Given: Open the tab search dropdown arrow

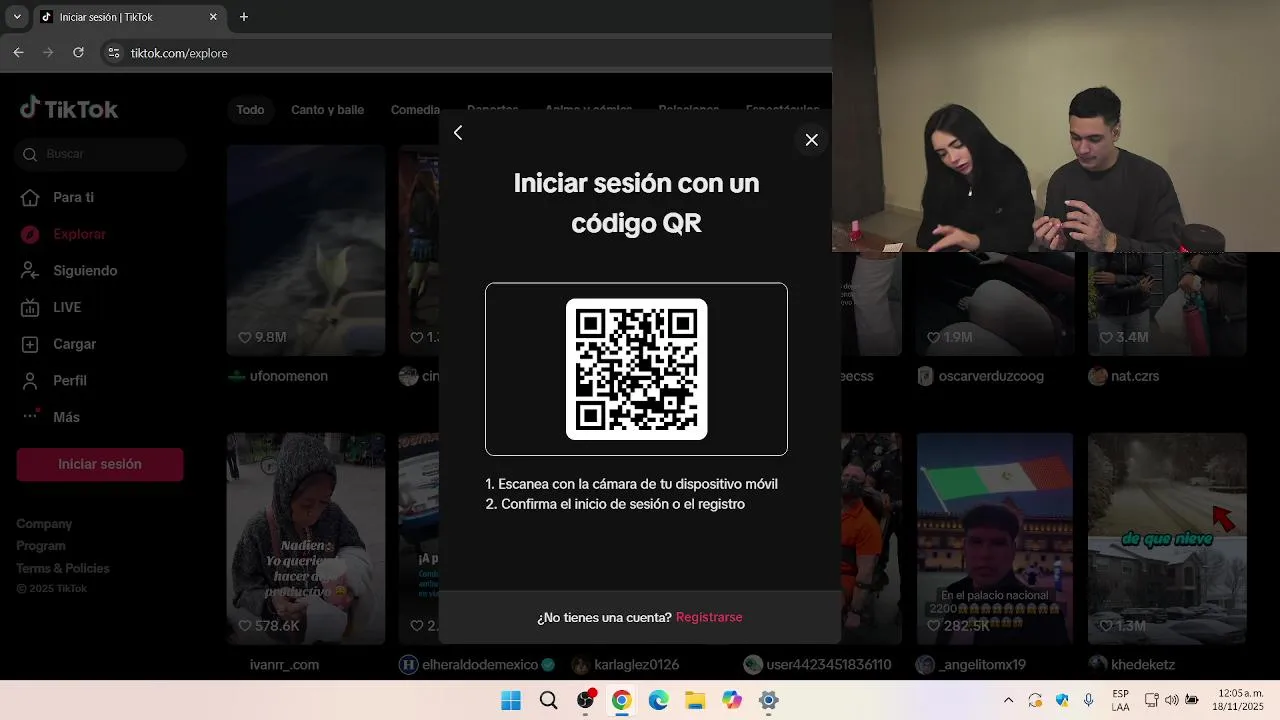Looking at the screenshot, I should [17, 17].
